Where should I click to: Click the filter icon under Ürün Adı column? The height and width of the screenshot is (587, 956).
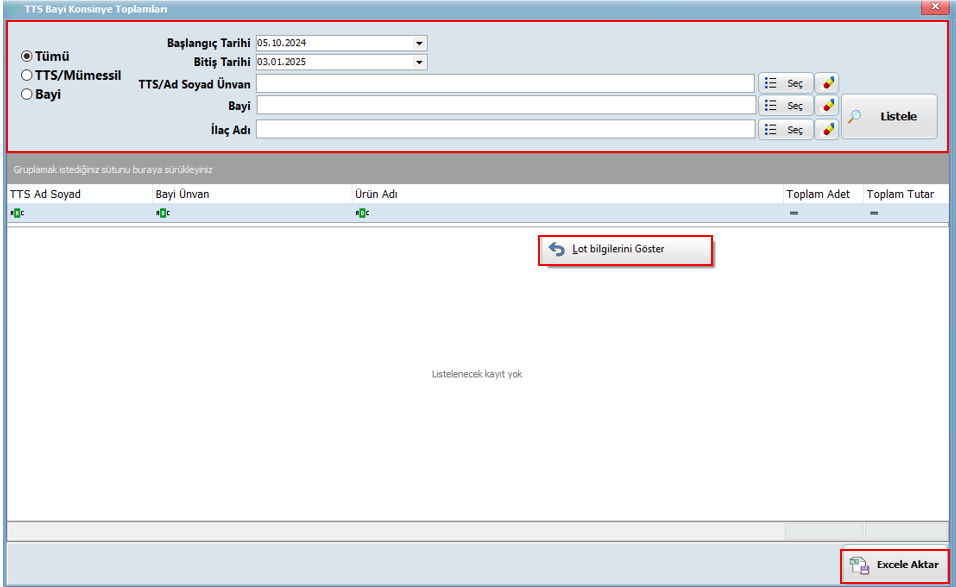[361, 214]
